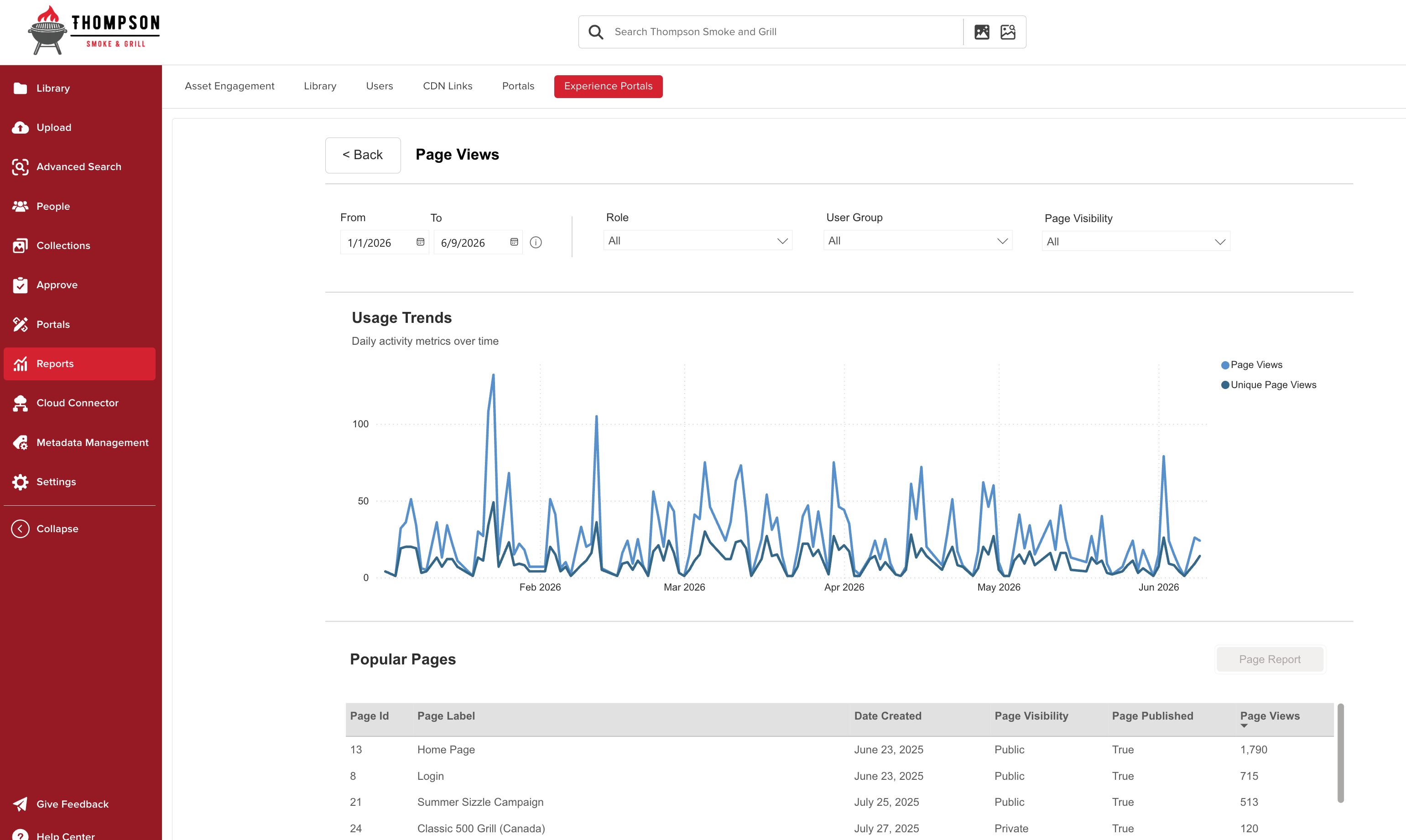Switch to the Portals reports tab
The image size is (1406, 840).
tap(518, 86)
